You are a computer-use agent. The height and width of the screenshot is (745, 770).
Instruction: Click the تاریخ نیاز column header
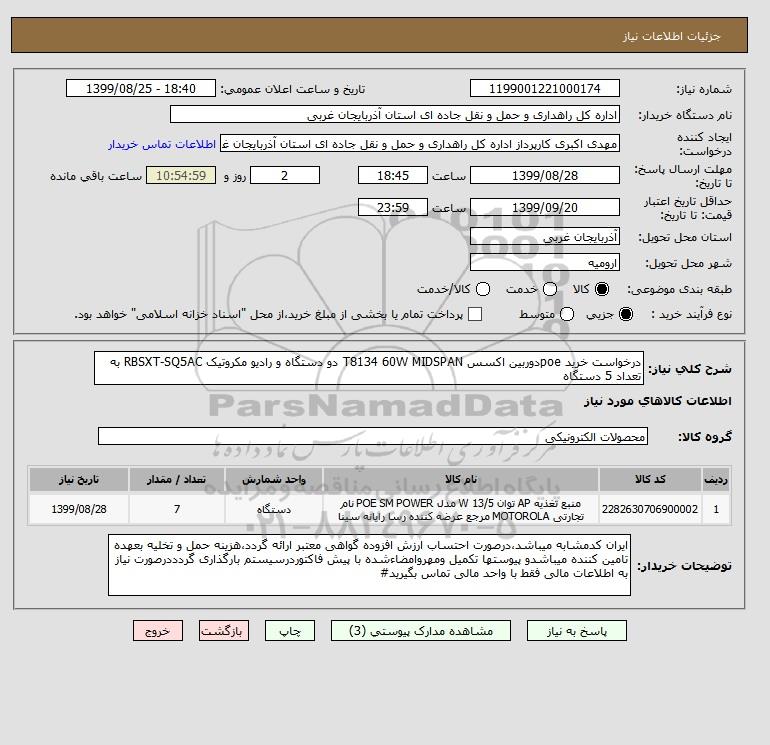pyautogui.click(x=79, y=479)
